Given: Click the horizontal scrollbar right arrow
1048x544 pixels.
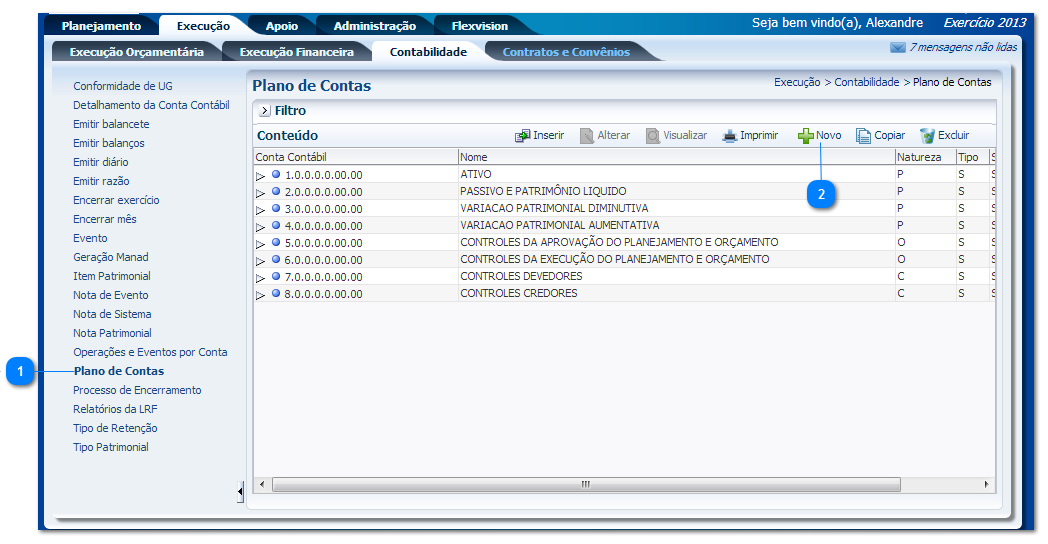Looking at the screenshot, I should point(985,484).
